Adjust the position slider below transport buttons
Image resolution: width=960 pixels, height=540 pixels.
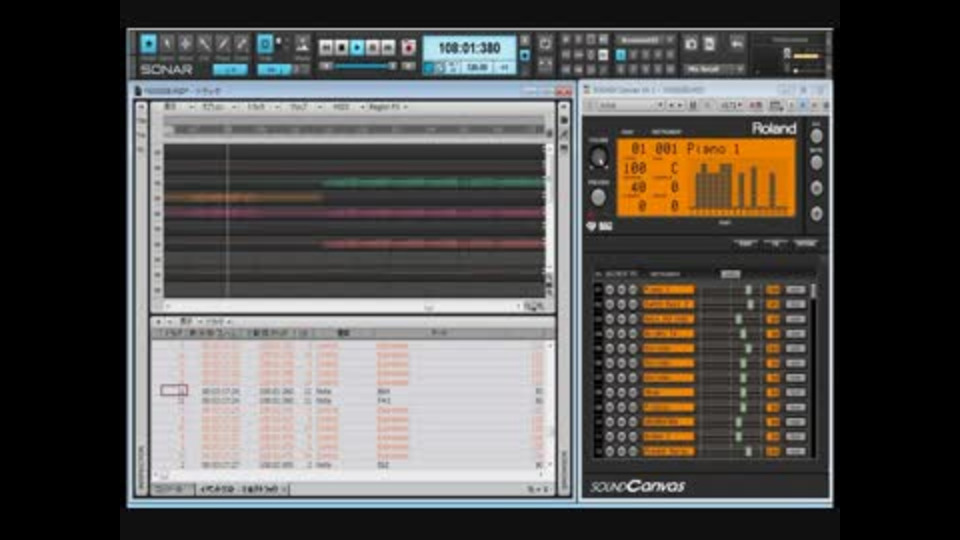[x=364, y=66]
